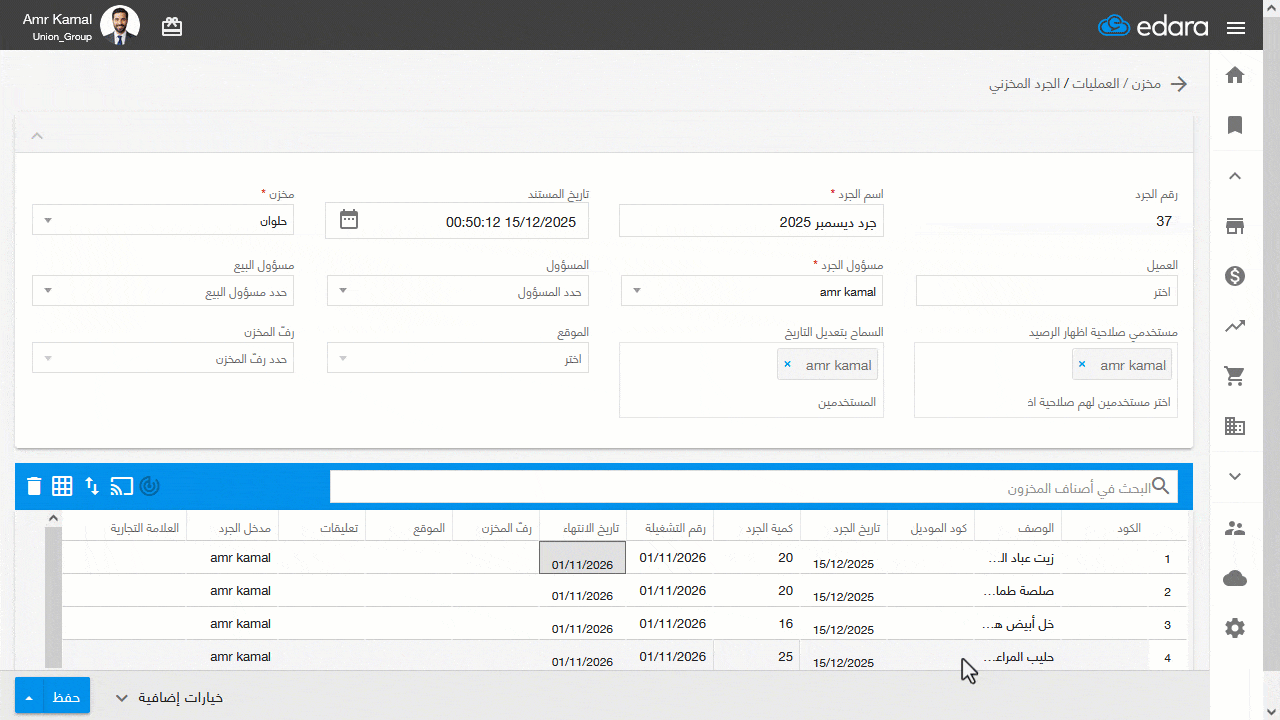
Task: Click the حفظ save button
Action: pyautogui.click(x=66, y=696)
